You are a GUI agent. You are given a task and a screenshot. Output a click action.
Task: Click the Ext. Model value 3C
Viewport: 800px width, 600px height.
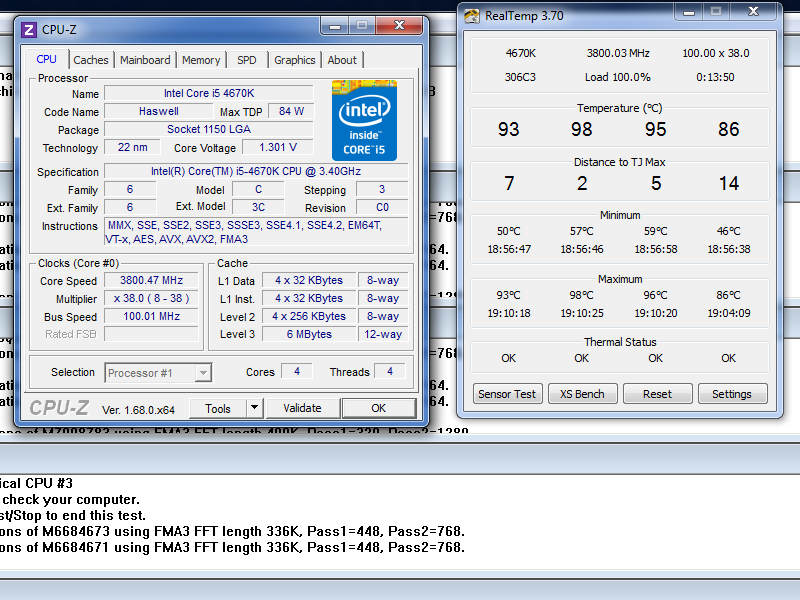(x=258, y=207)
